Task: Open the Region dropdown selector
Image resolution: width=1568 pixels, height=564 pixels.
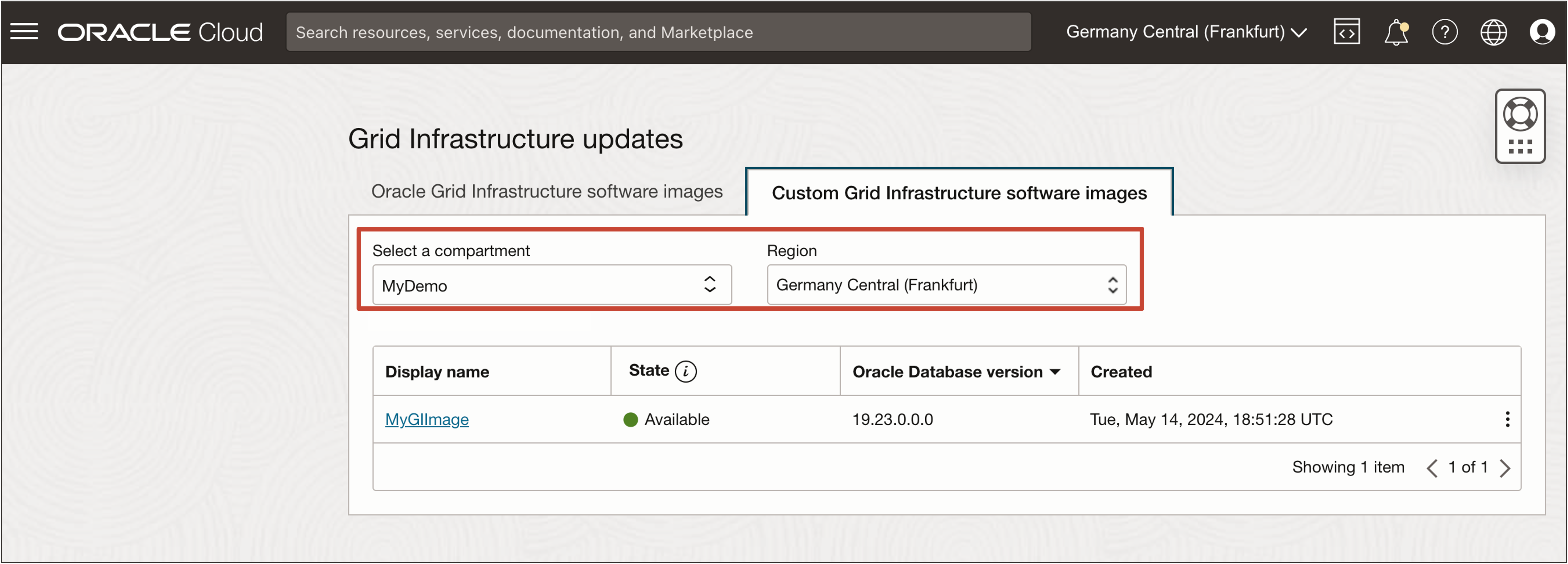Action: [x=946, y=285]
